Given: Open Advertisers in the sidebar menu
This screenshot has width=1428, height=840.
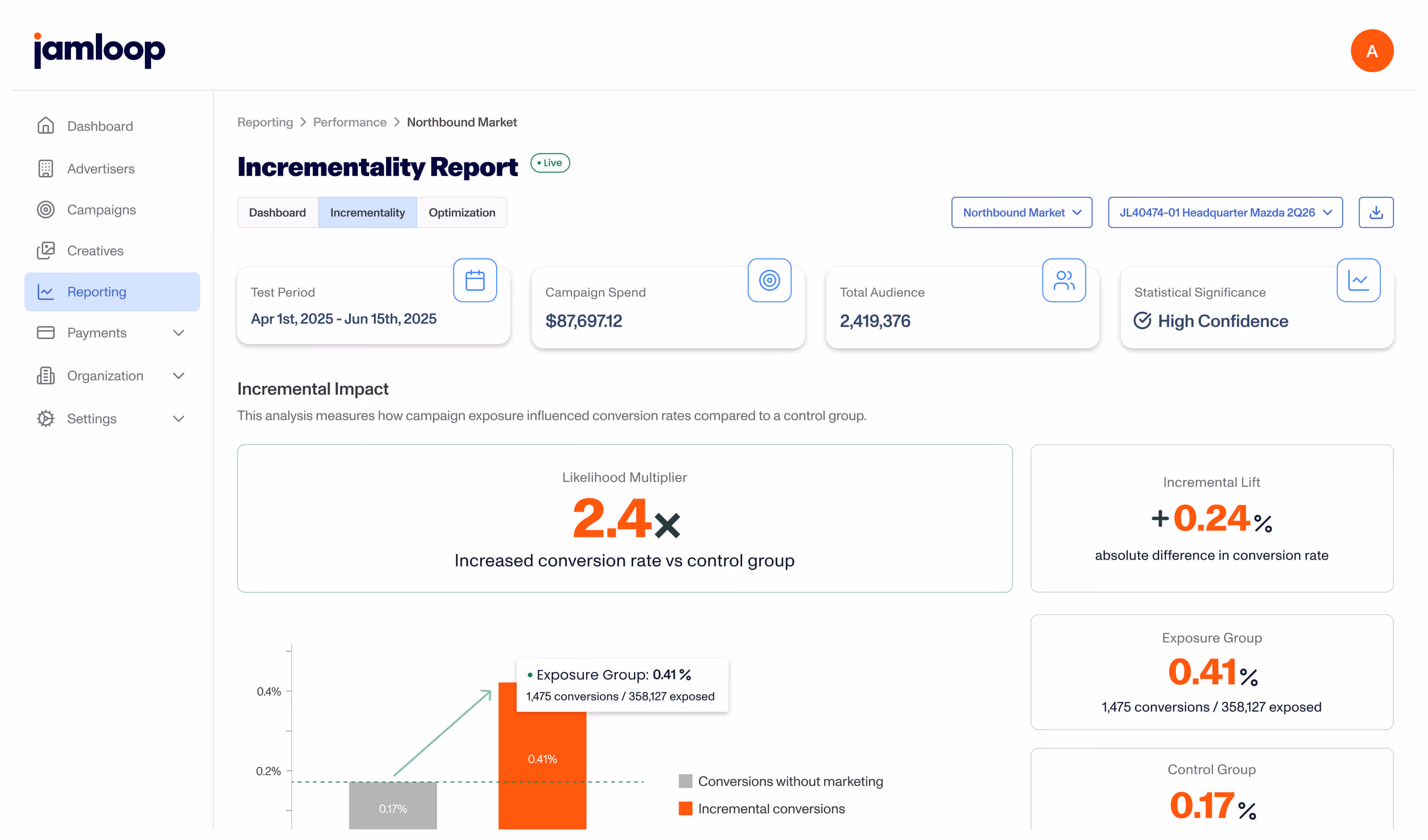Looking at the screenshot, I should point(112,168).
